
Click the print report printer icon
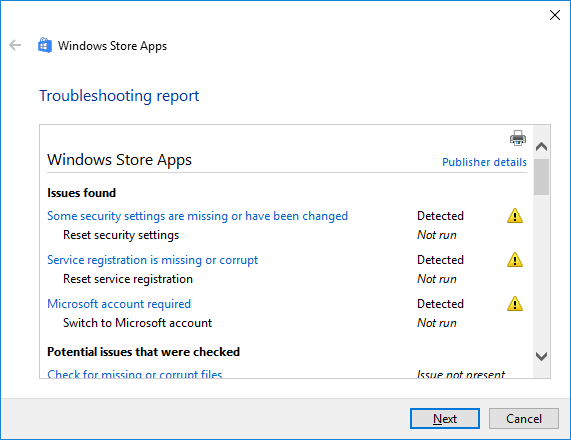tap(517, 138)
